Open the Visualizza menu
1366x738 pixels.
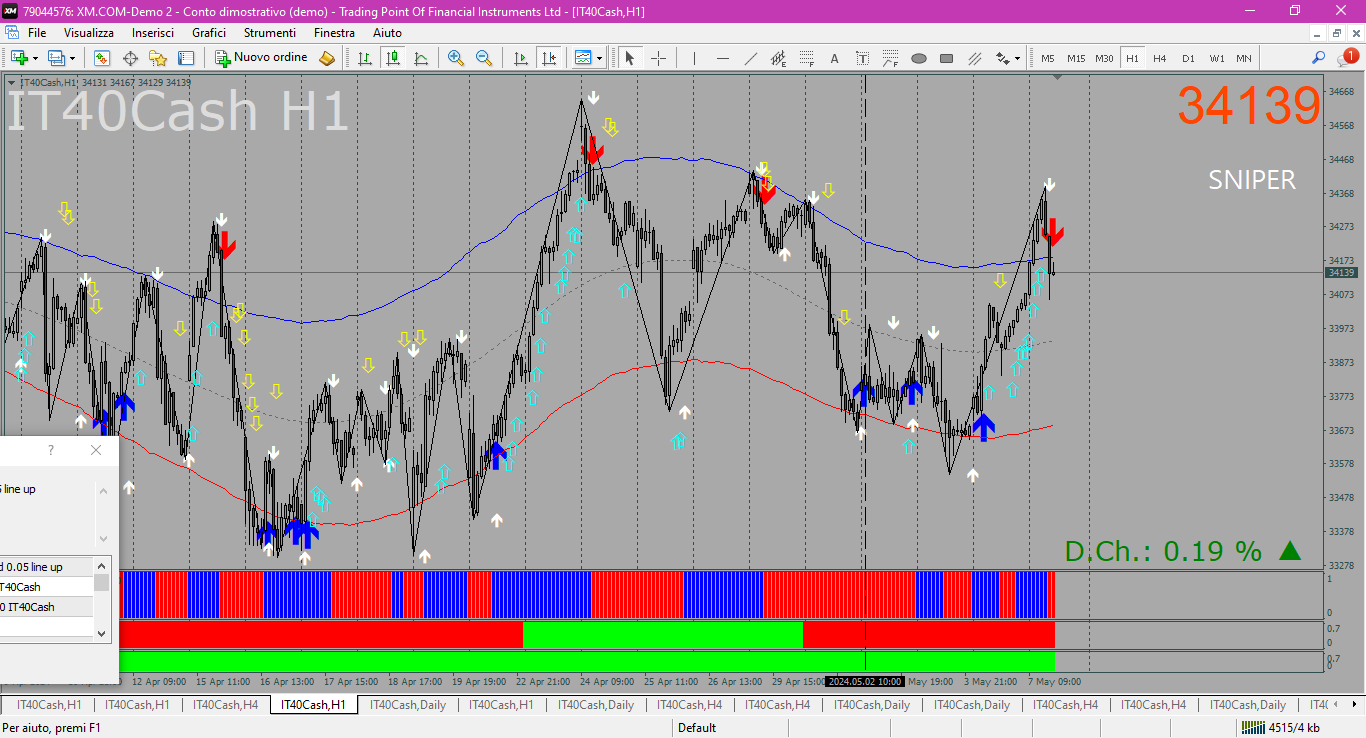(89, 33)
